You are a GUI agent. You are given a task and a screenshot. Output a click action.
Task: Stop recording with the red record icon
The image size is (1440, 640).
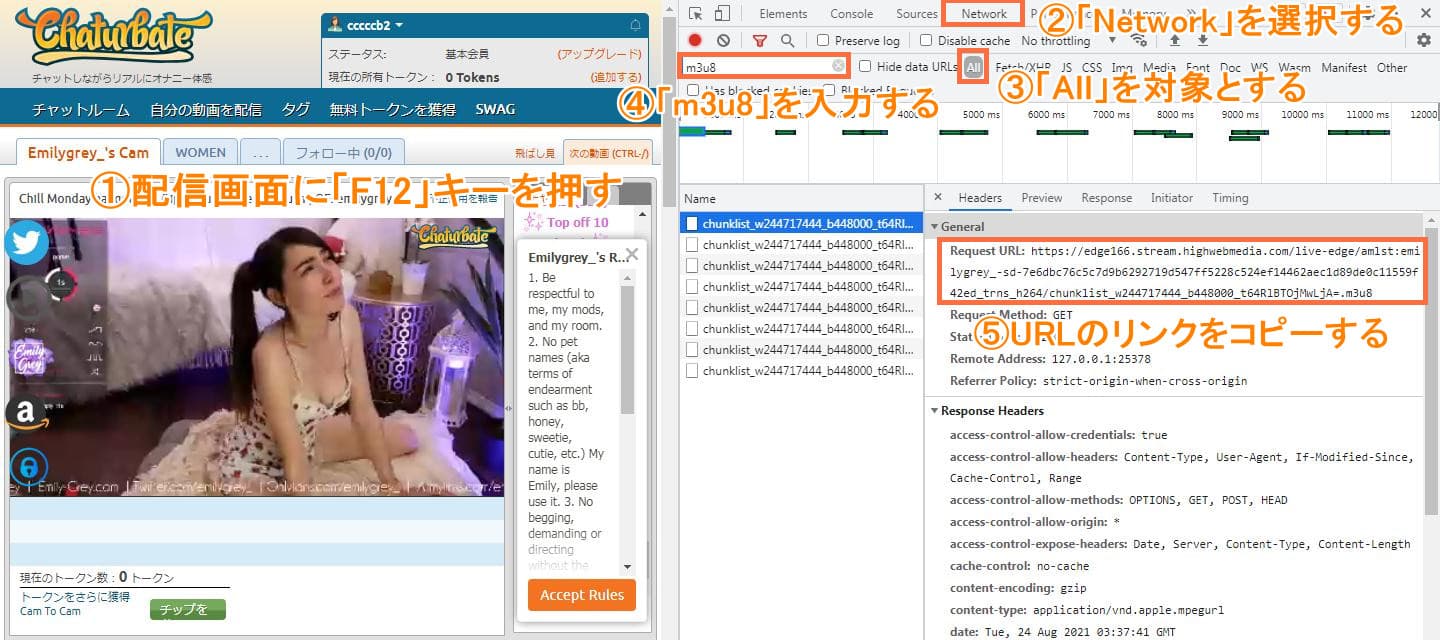695,40
